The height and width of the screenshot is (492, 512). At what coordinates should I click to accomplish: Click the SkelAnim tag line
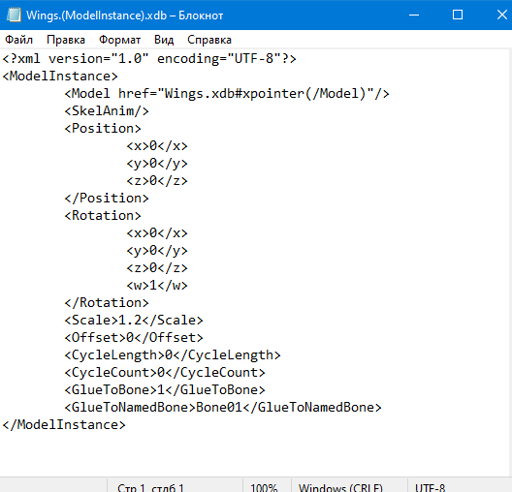(x=107, y=111)
